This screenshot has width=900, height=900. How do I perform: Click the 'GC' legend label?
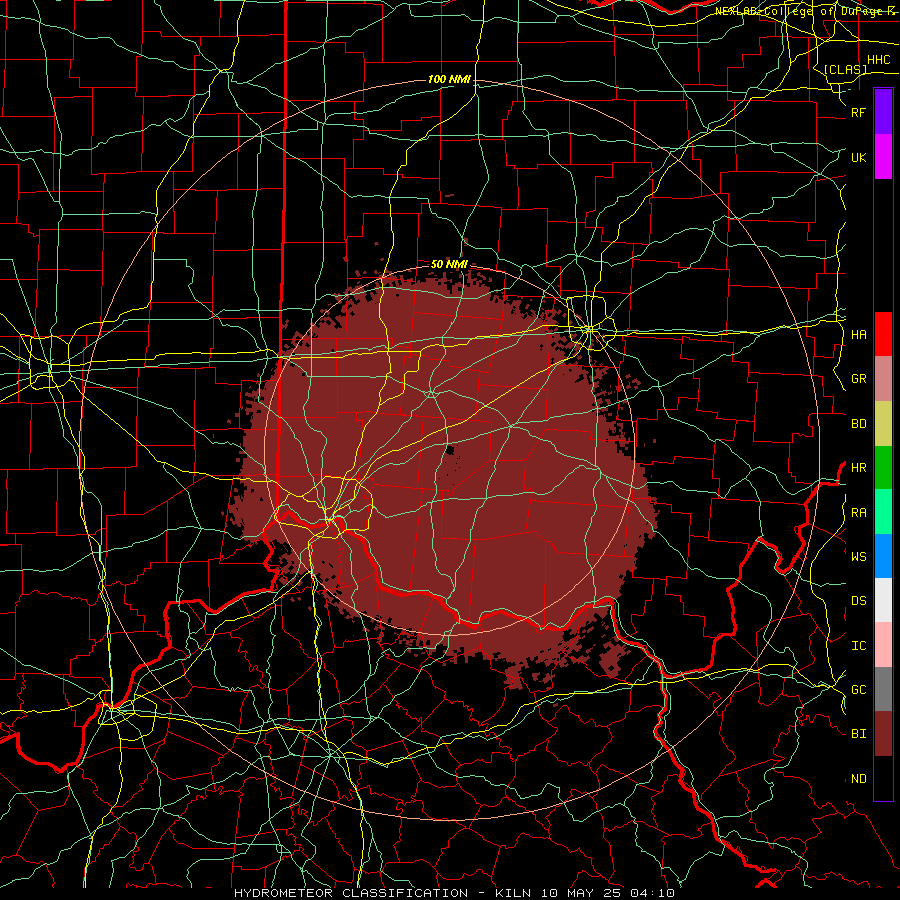pyautogui.click(x=858, y=689)
